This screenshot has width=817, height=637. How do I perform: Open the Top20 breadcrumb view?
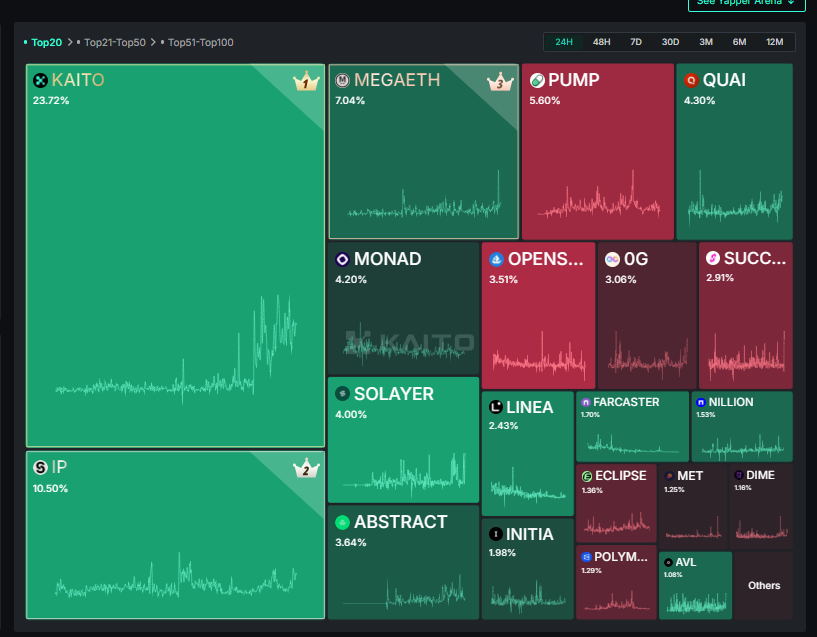(46, 43)
